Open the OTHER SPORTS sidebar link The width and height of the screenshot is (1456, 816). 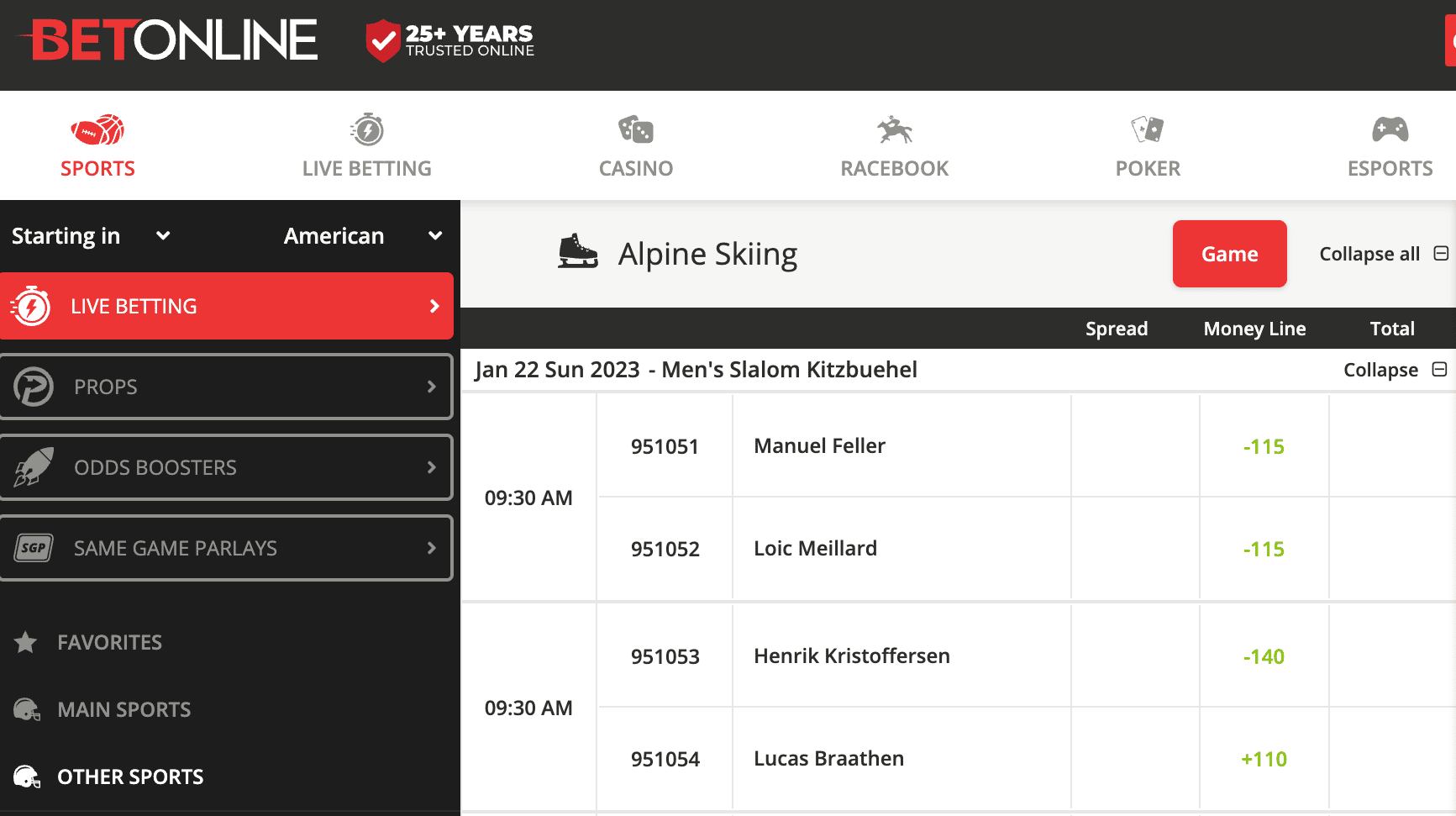(130, 777)
